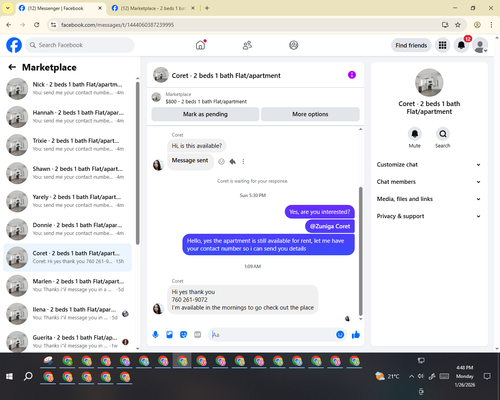This screenshot has height=400, width=500.
Task: Click the chat messages vertical scrollbar
Action: click(360, 251)
